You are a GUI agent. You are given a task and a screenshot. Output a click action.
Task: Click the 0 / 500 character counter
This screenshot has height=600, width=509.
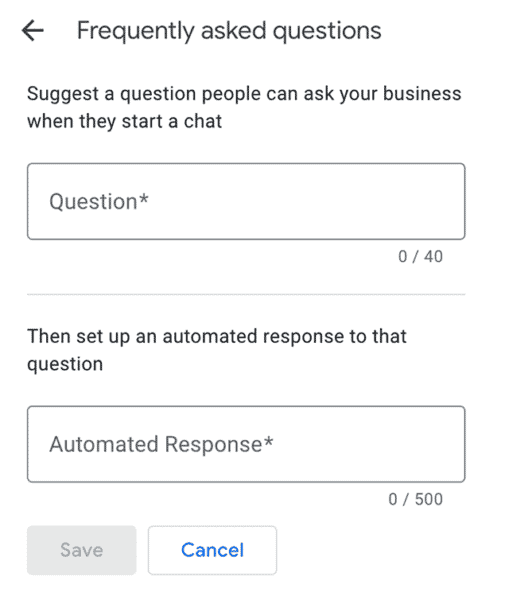[415, 499]
